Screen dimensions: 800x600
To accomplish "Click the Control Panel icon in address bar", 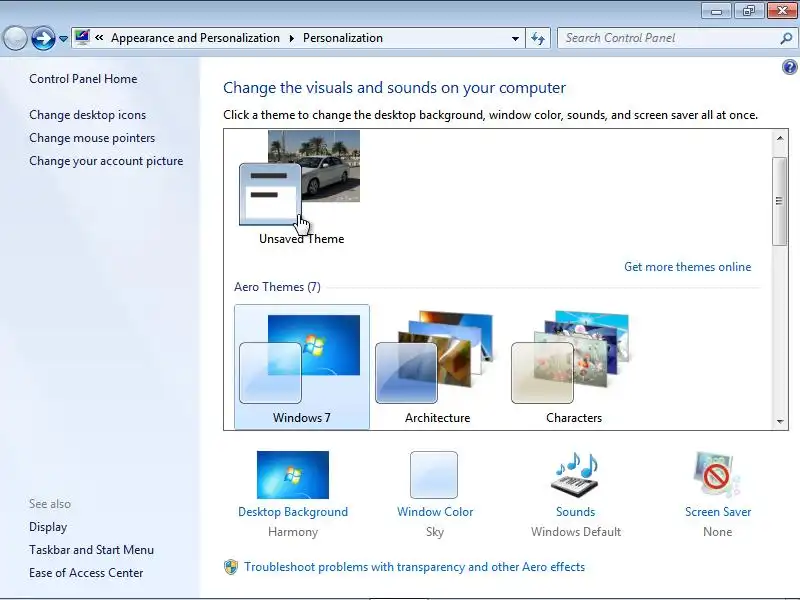I will point(82,37).
